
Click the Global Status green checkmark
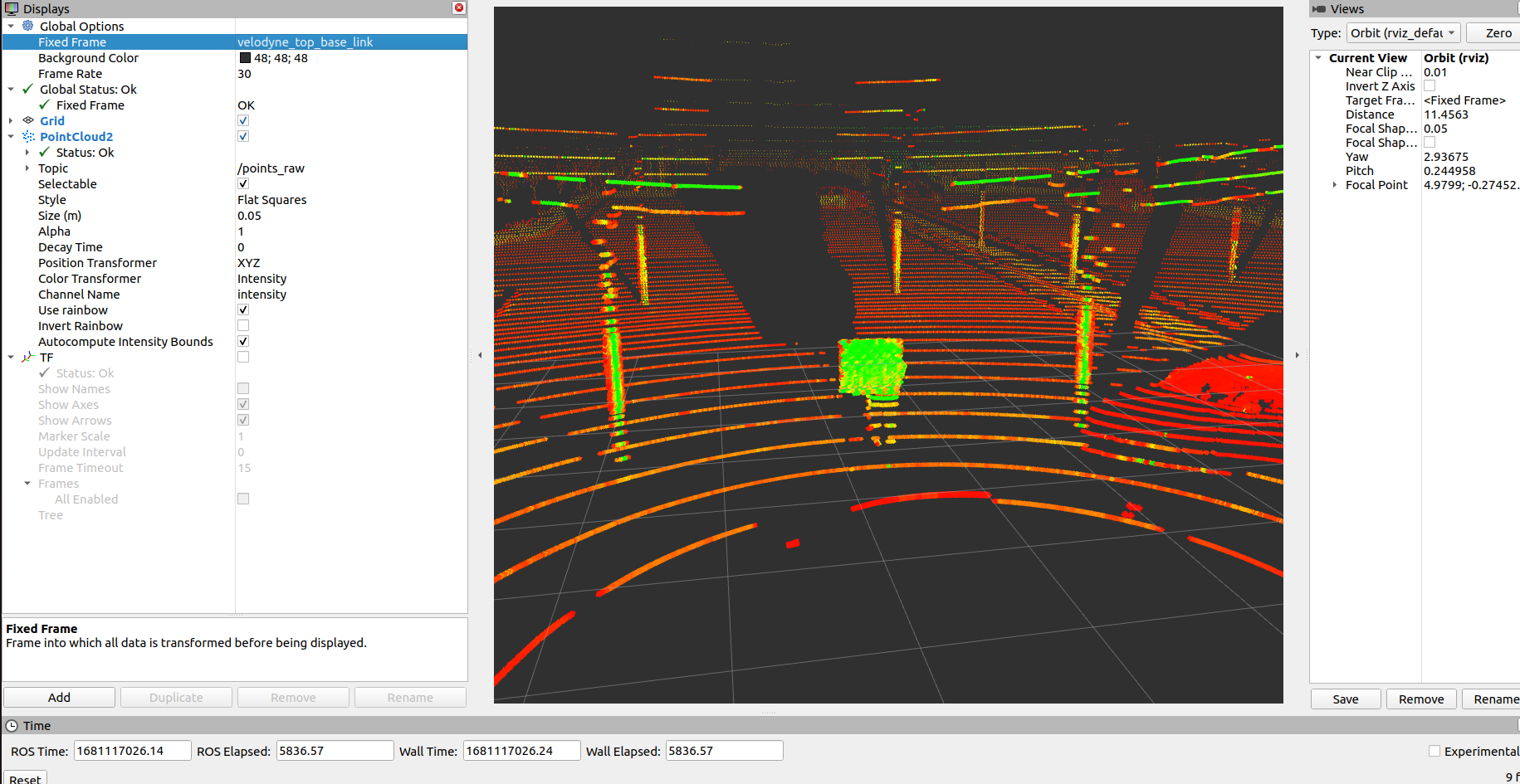point(28,89)
